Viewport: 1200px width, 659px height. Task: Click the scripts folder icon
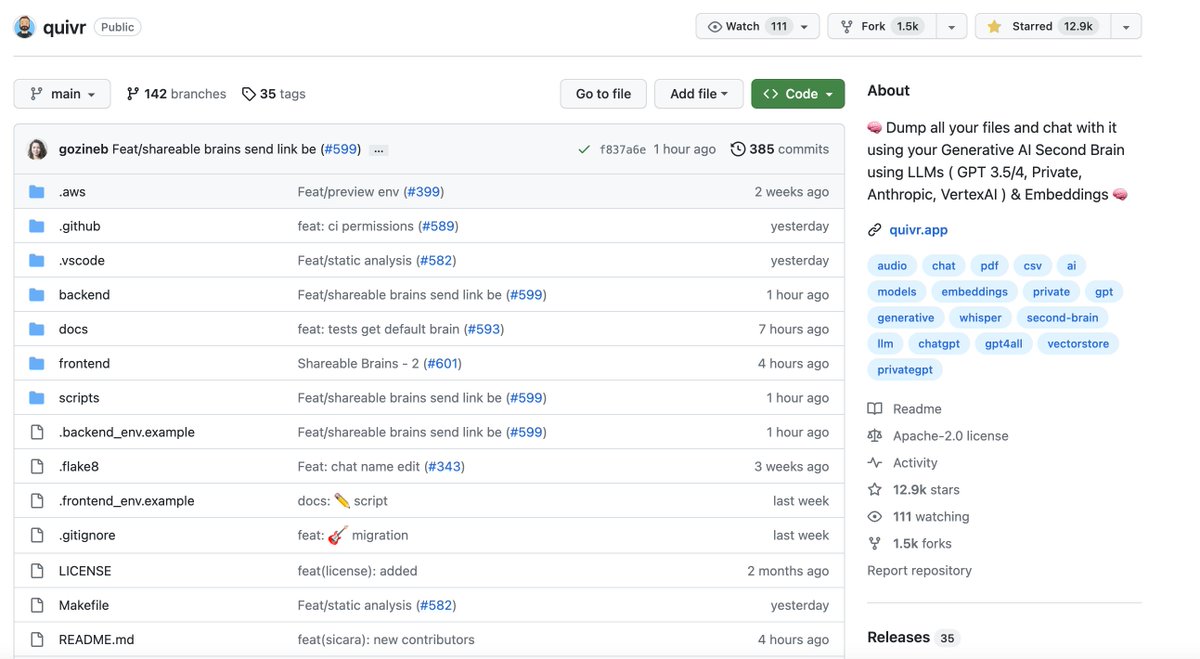(37, 398)
